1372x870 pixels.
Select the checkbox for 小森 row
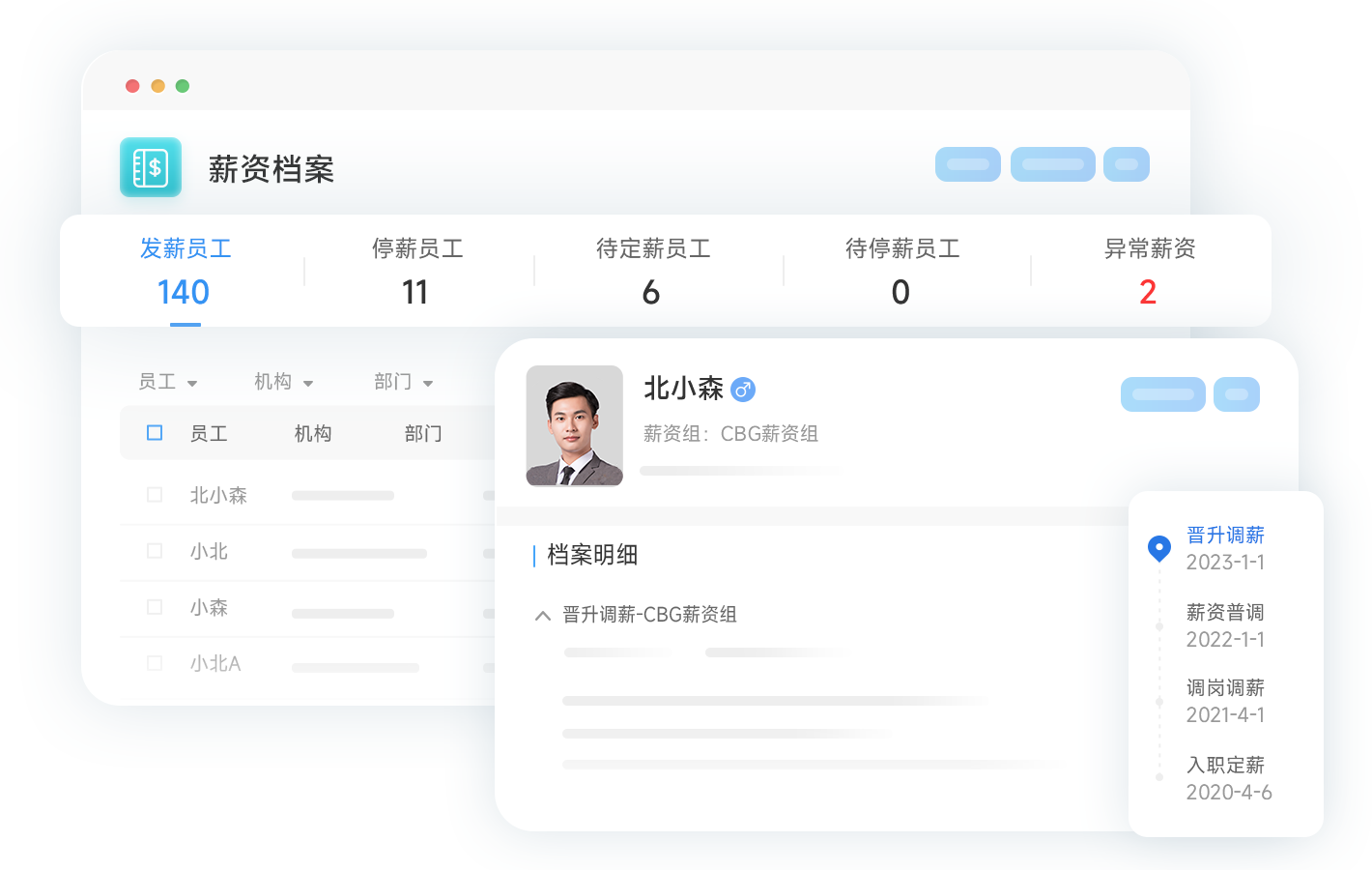(x=155, y=607)
